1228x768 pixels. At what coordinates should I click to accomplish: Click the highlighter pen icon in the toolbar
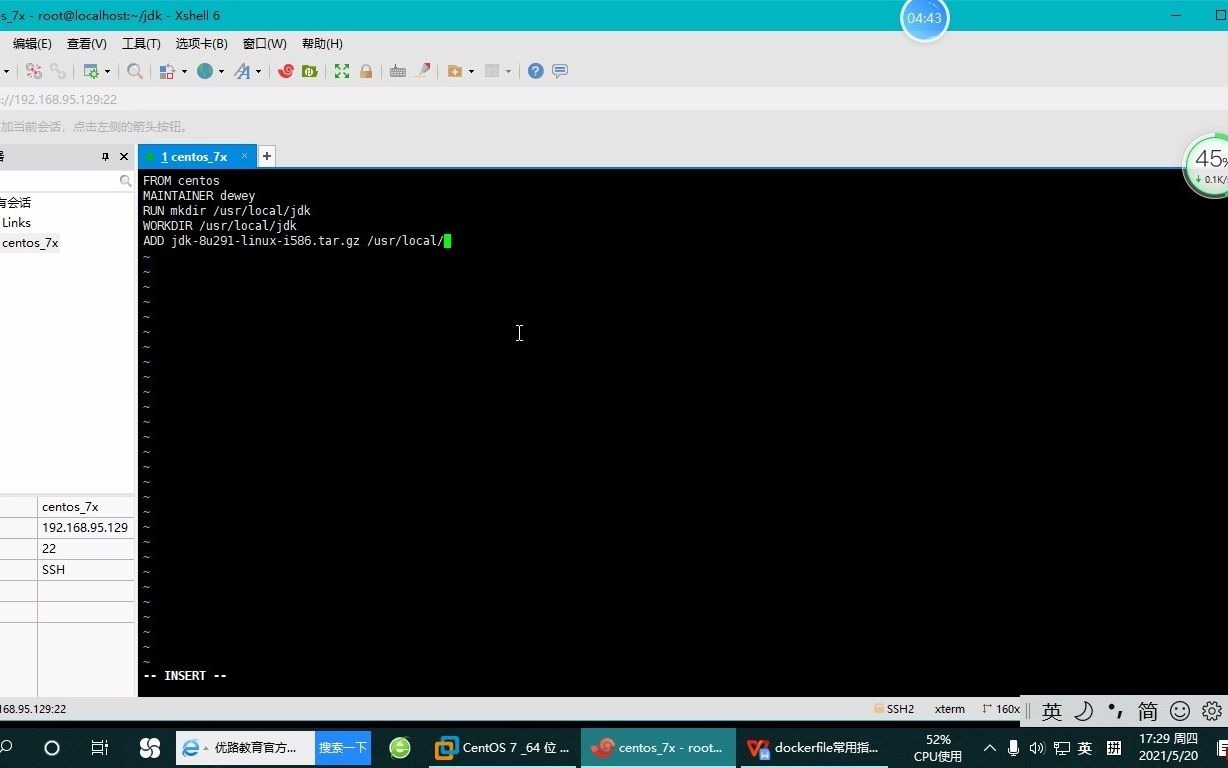point(424,71)
